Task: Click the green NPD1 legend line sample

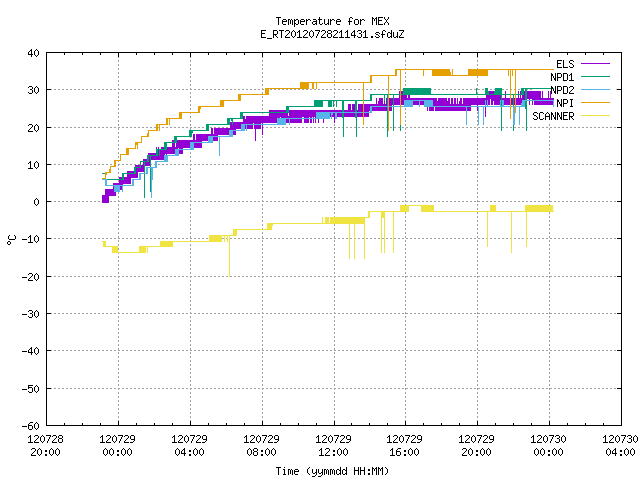Action: [595, 76]
